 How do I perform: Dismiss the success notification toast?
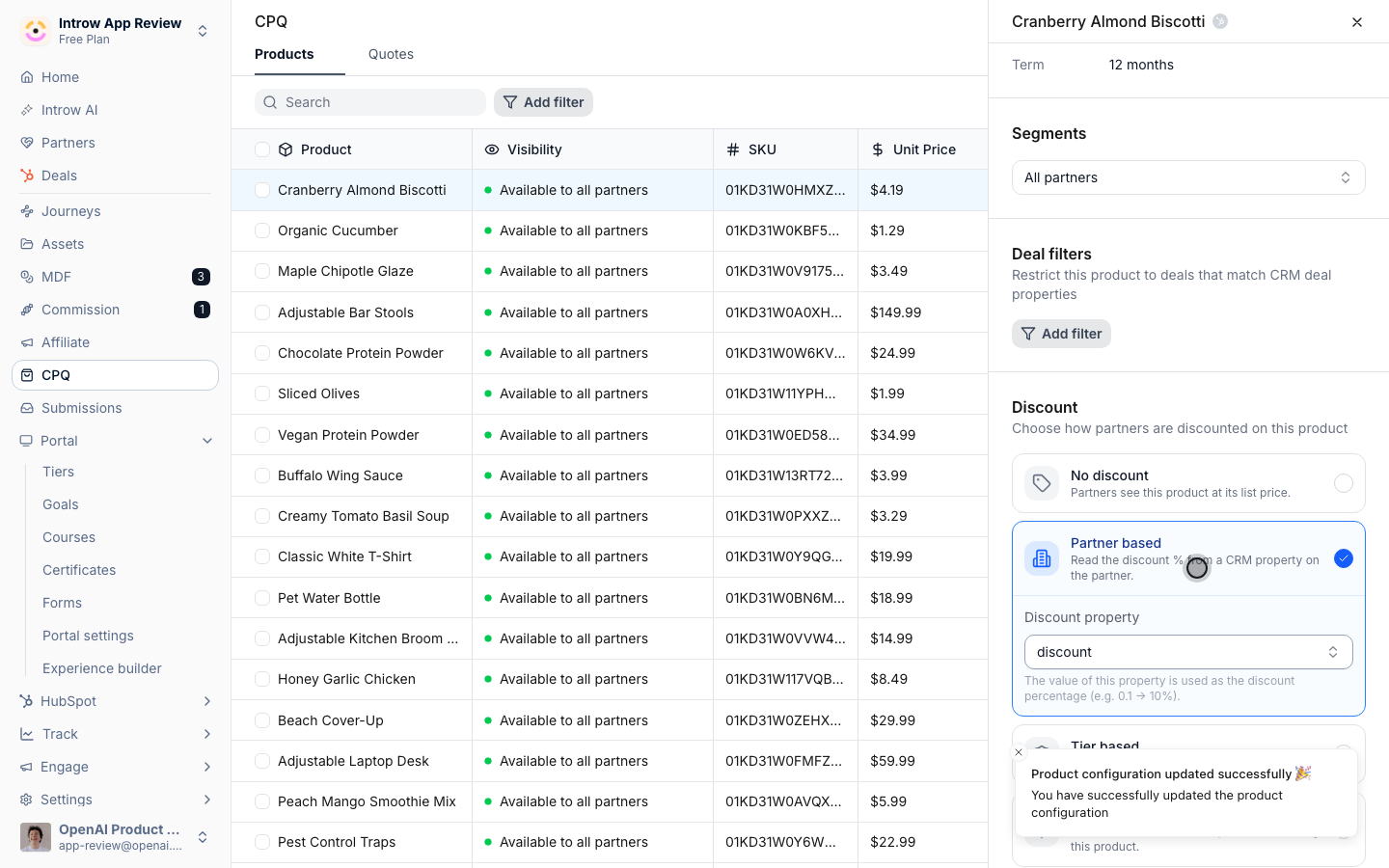point(1019,752)
